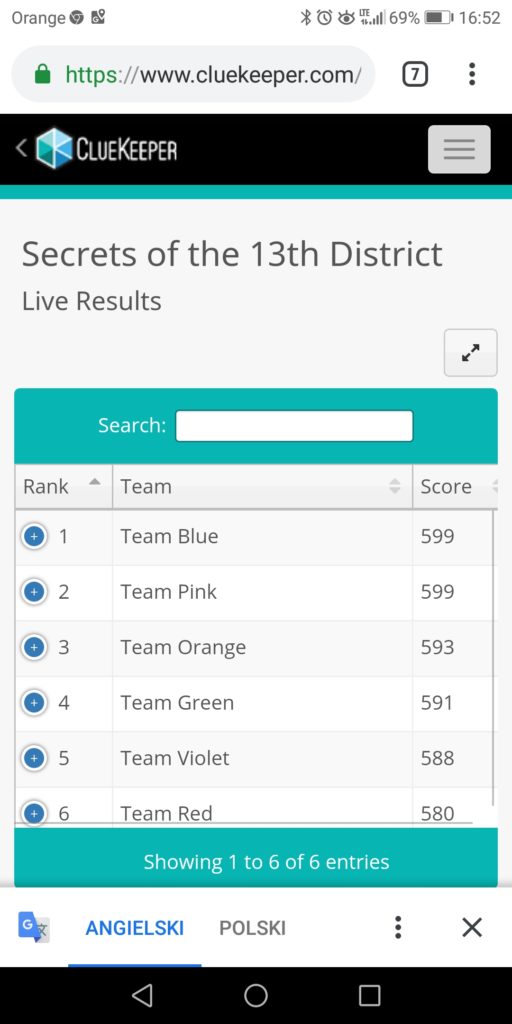Click the ClueKeeper logo
The image size is (512, 1024).
(106, 149)
